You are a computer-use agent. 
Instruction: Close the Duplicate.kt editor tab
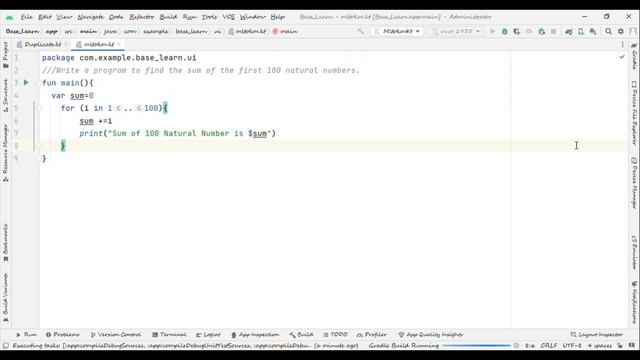pos(66,44)
